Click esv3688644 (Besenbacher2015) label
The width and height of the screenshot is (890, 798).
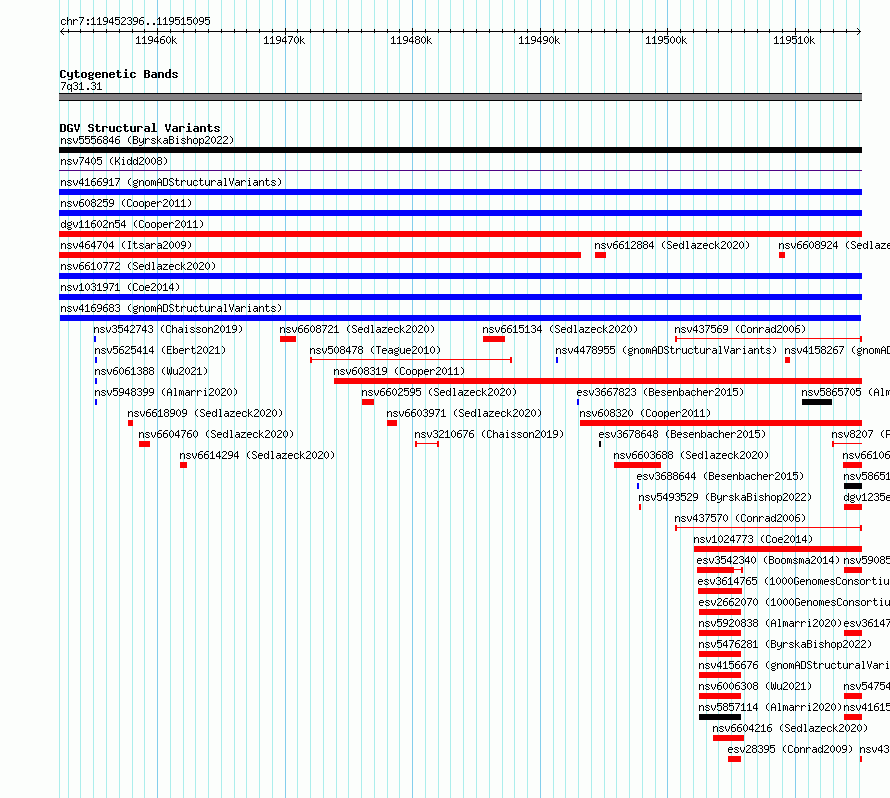coord(720,476)
